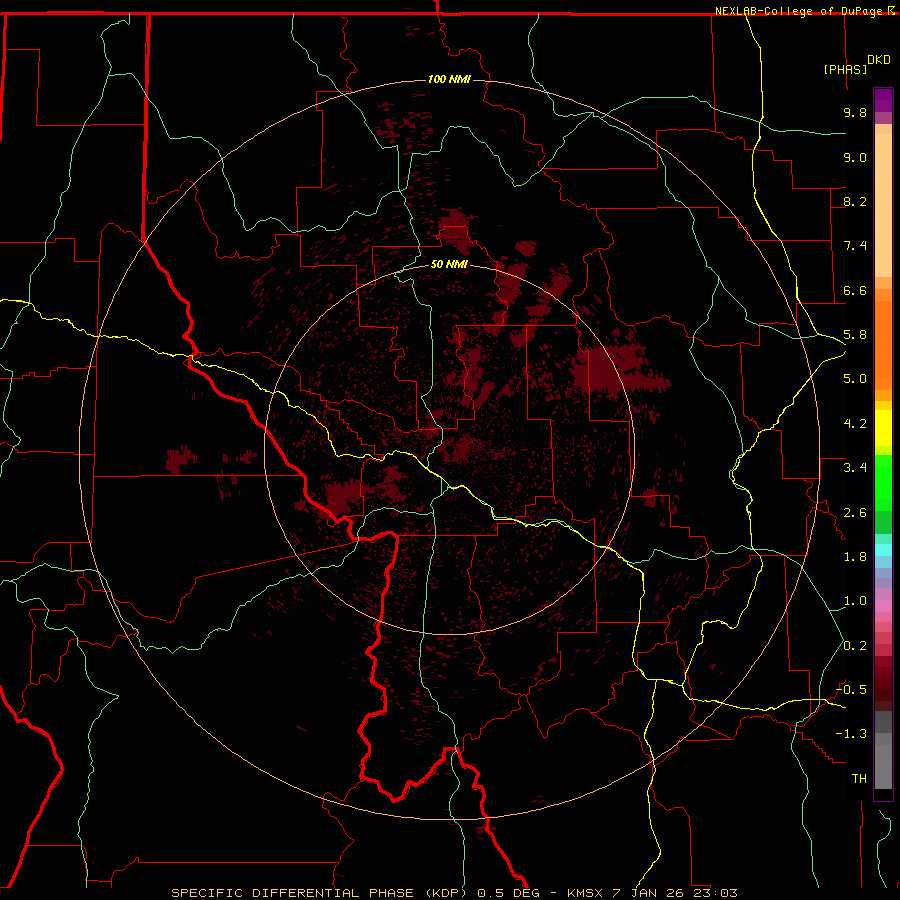Image resolution: width=900 pixels, height=900 pixels.
Task: Pick the pink segment of color bar
Action: (883, 606)
